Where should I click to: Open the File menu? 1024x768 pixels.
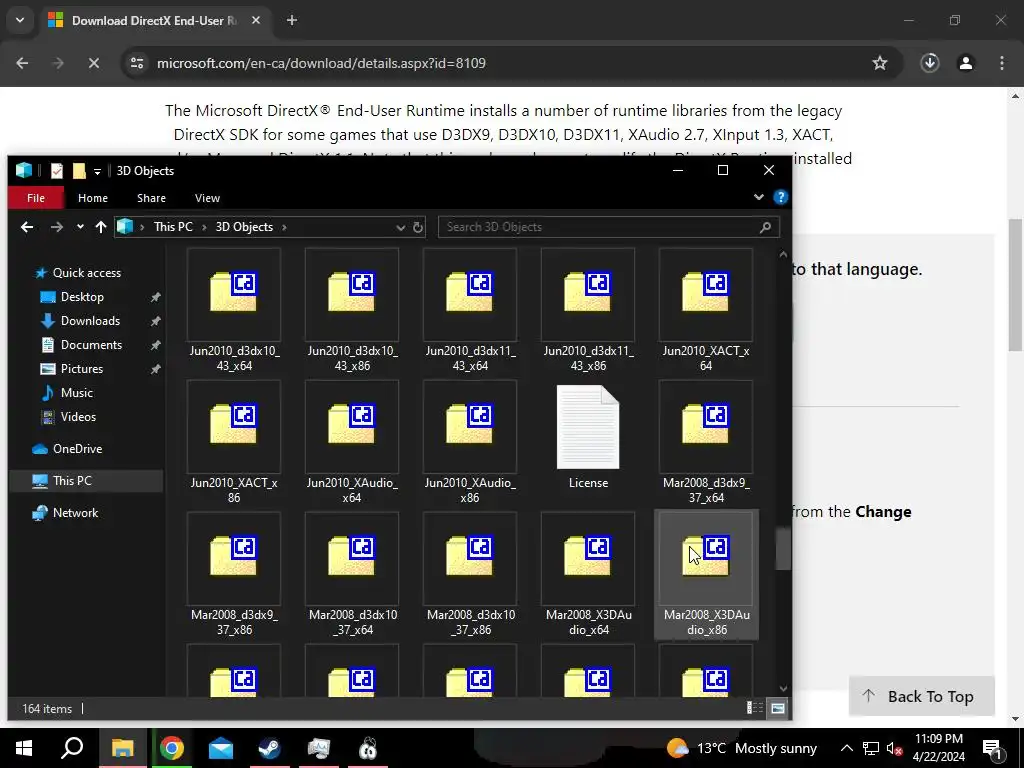coord(36,198)
